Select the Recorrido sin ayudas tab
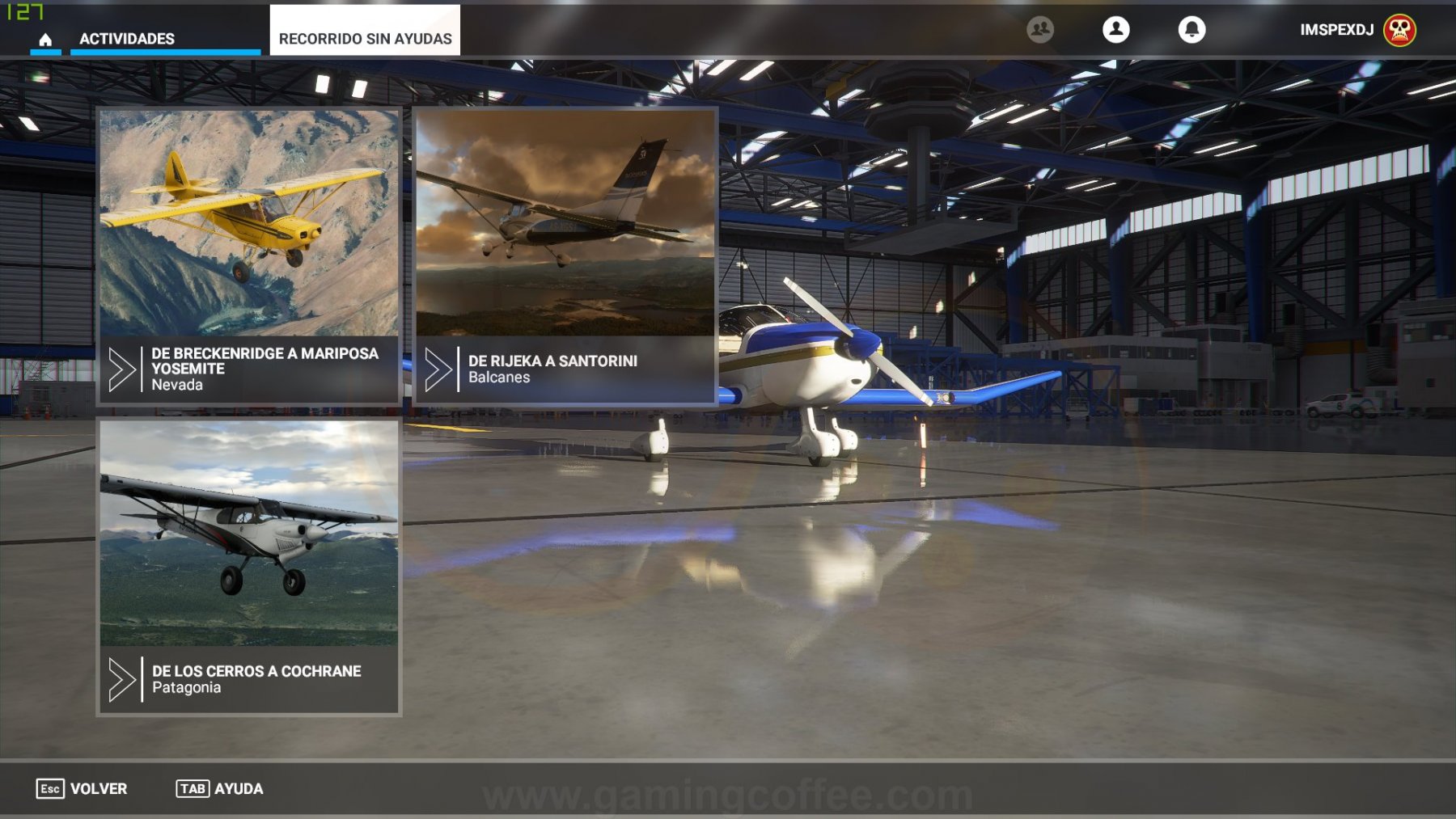The image size is (1456, 819). tap(365, 31)
